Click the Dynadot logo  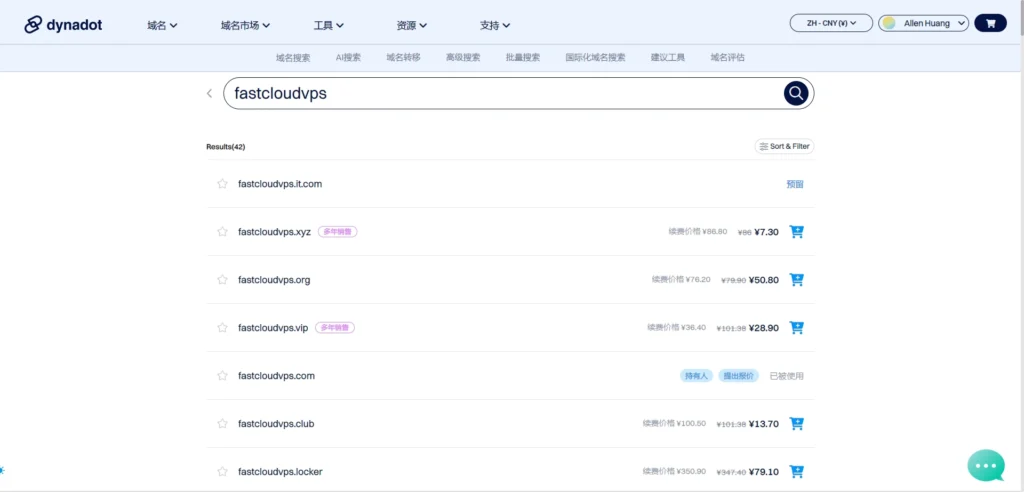[63, 25]
